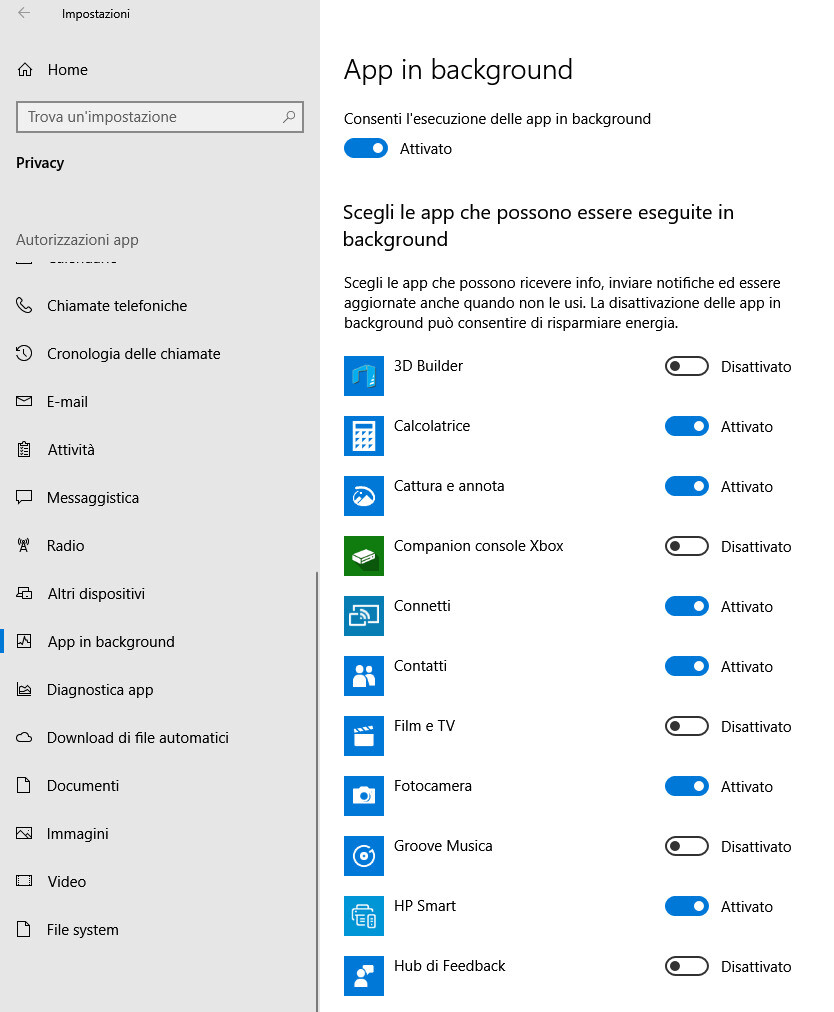Screen dimensions: 834x1012
Task: Click the App in background page title
Action: tap(458, 70)
